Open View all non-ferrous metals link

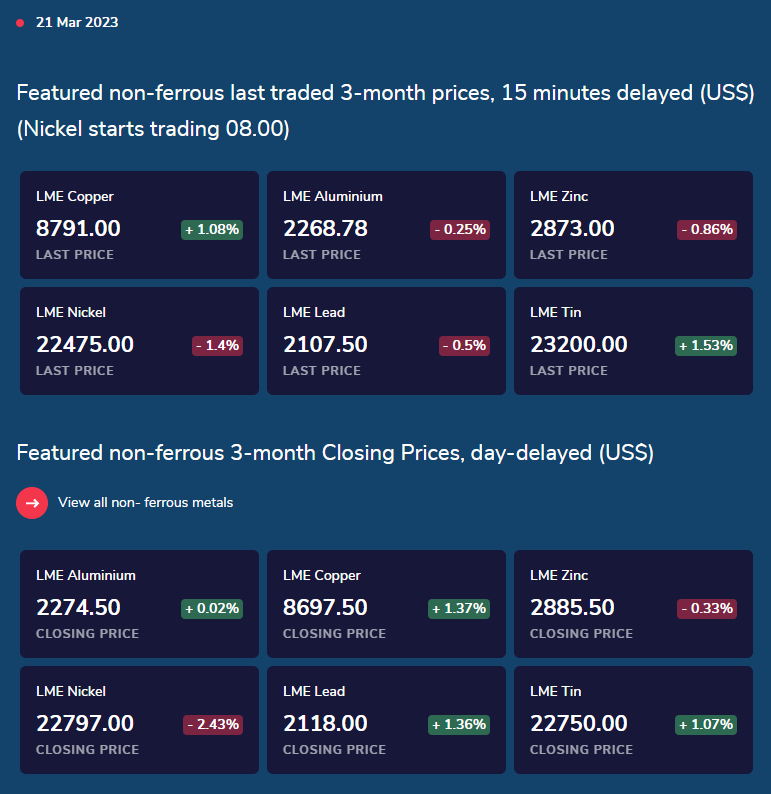(x=145, y=503)
